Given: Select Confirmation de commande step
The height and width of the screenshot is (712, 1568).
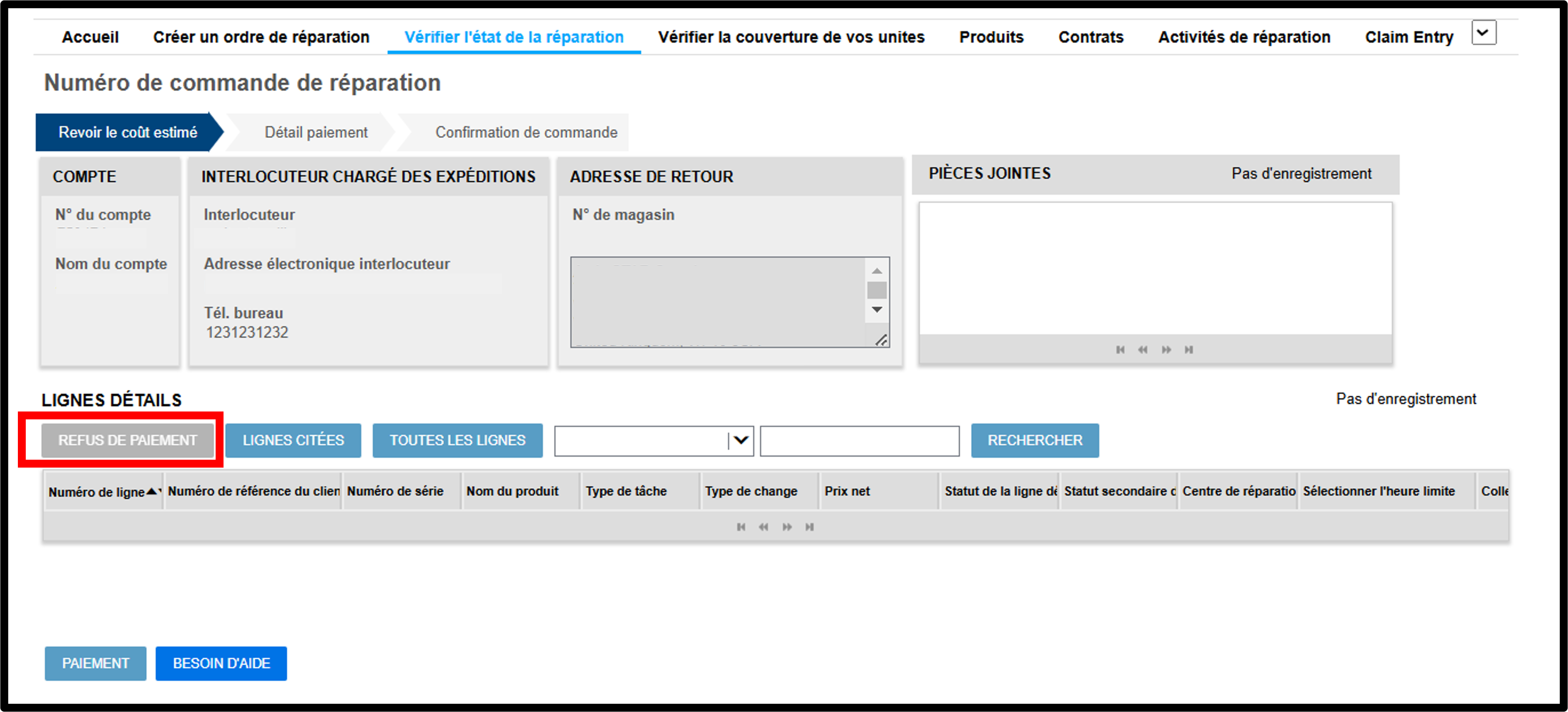Looking at the screenshot, I should [x=526, y=132].
